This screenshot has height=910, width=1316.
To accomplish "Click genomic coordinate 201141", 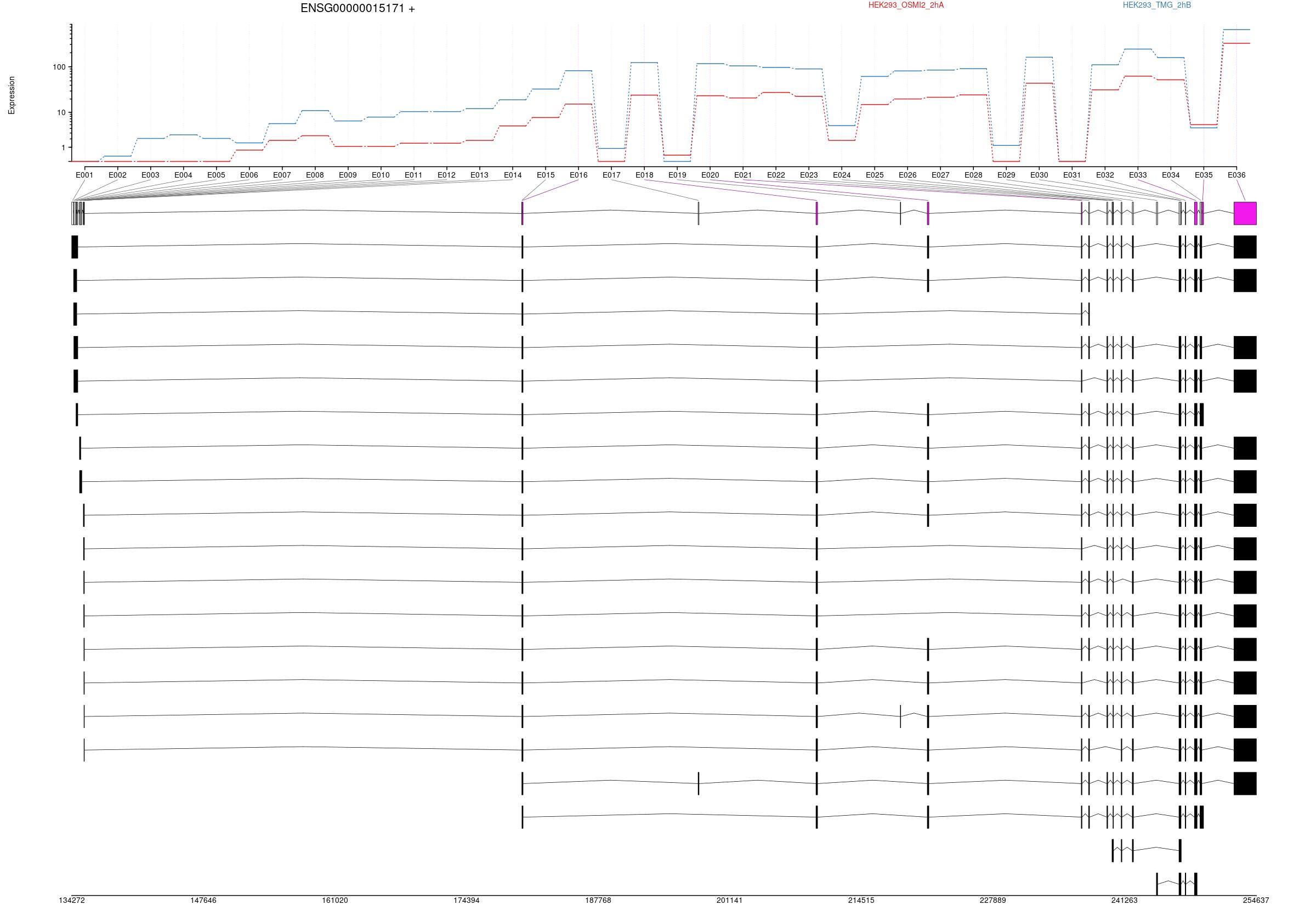I will (730, 900).
